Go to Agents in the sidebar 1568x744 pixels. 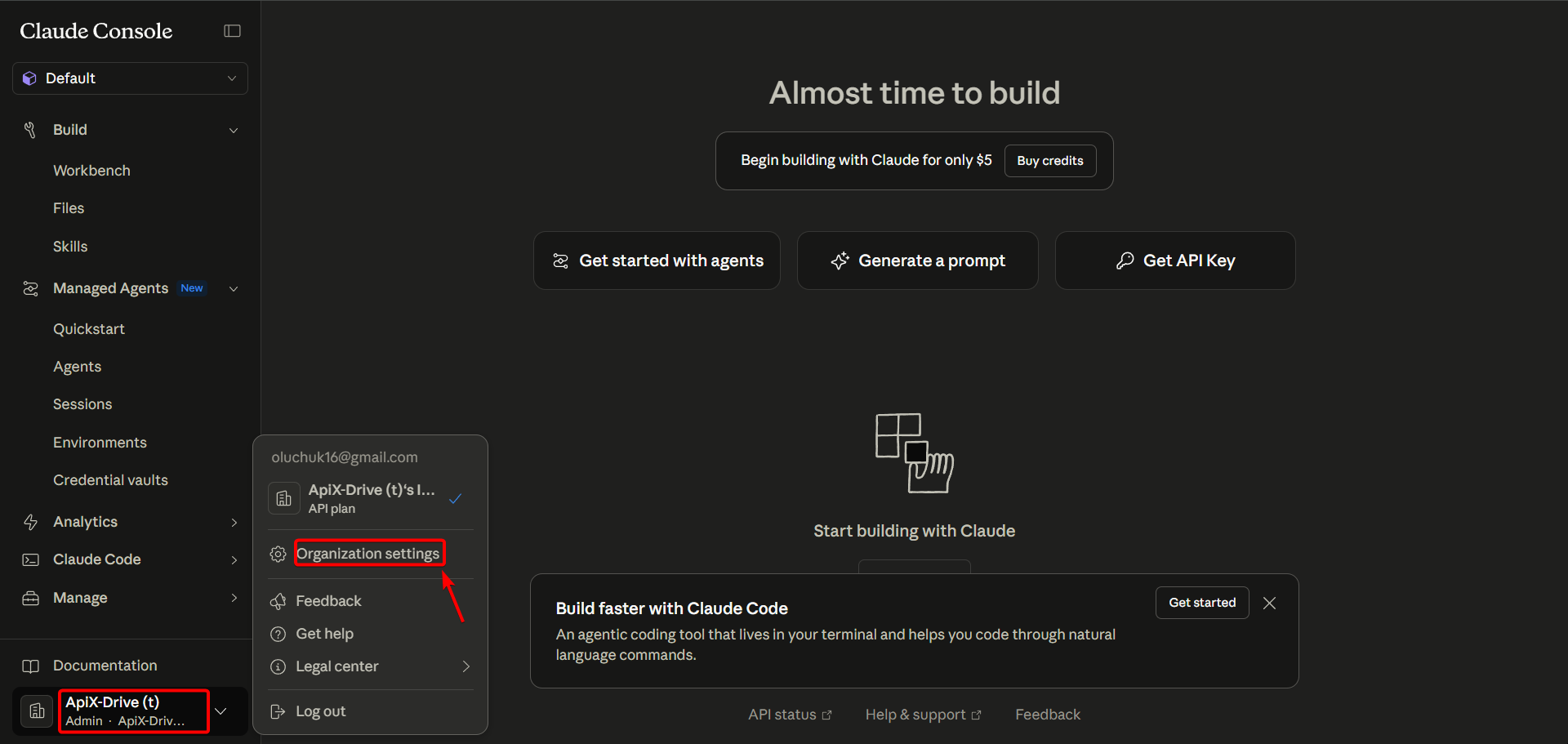(x=78, y=367)
